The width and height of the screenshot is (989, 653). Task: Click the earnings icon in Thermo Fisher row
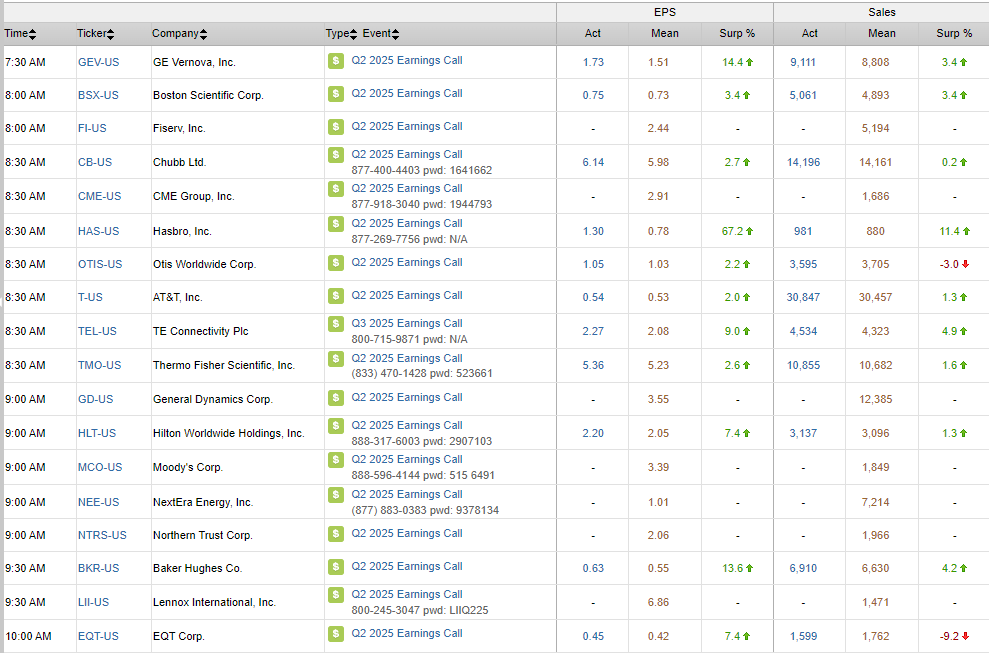[336, 358]
